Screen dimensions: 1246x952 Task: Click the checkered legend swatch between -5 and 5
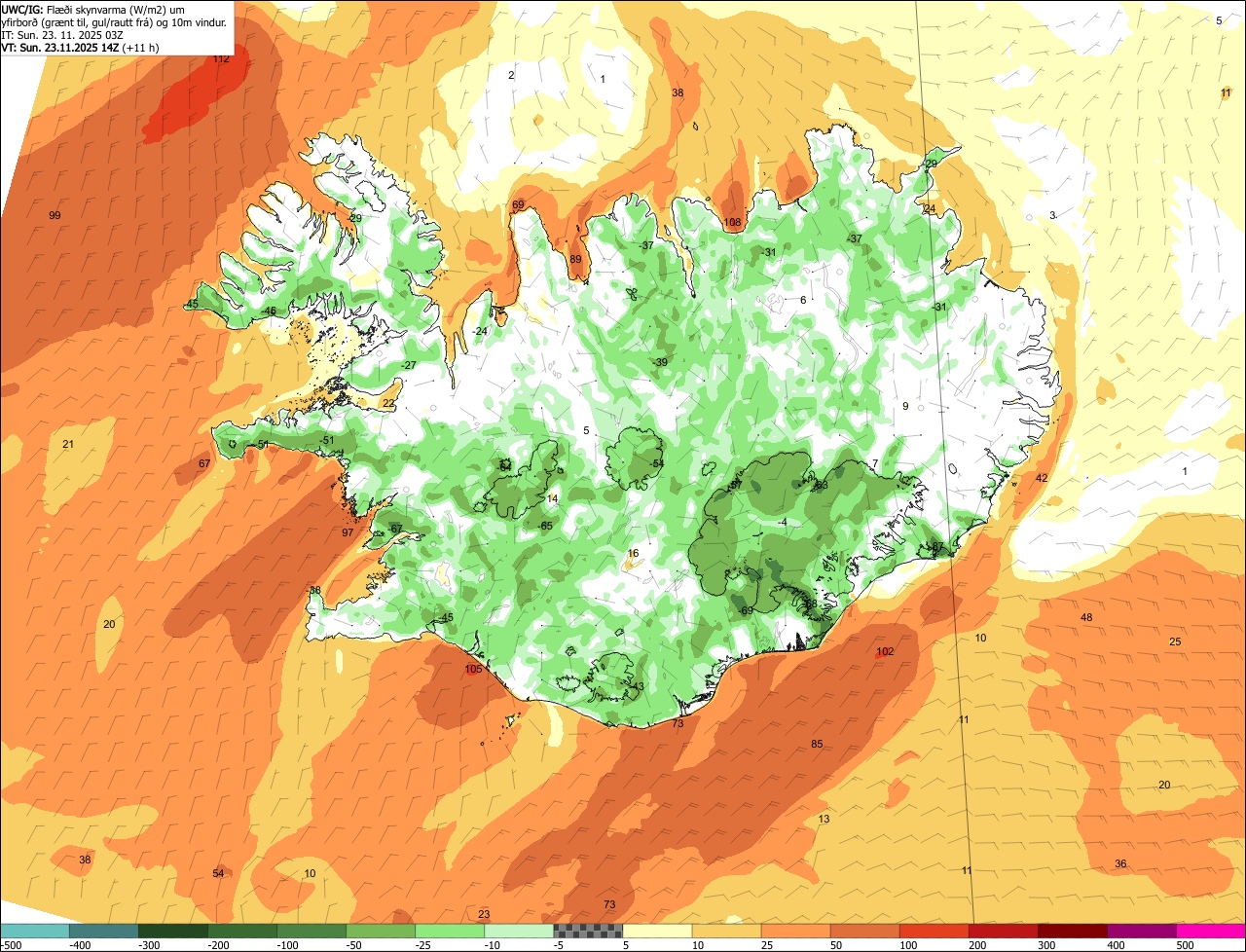pos(588,931)
